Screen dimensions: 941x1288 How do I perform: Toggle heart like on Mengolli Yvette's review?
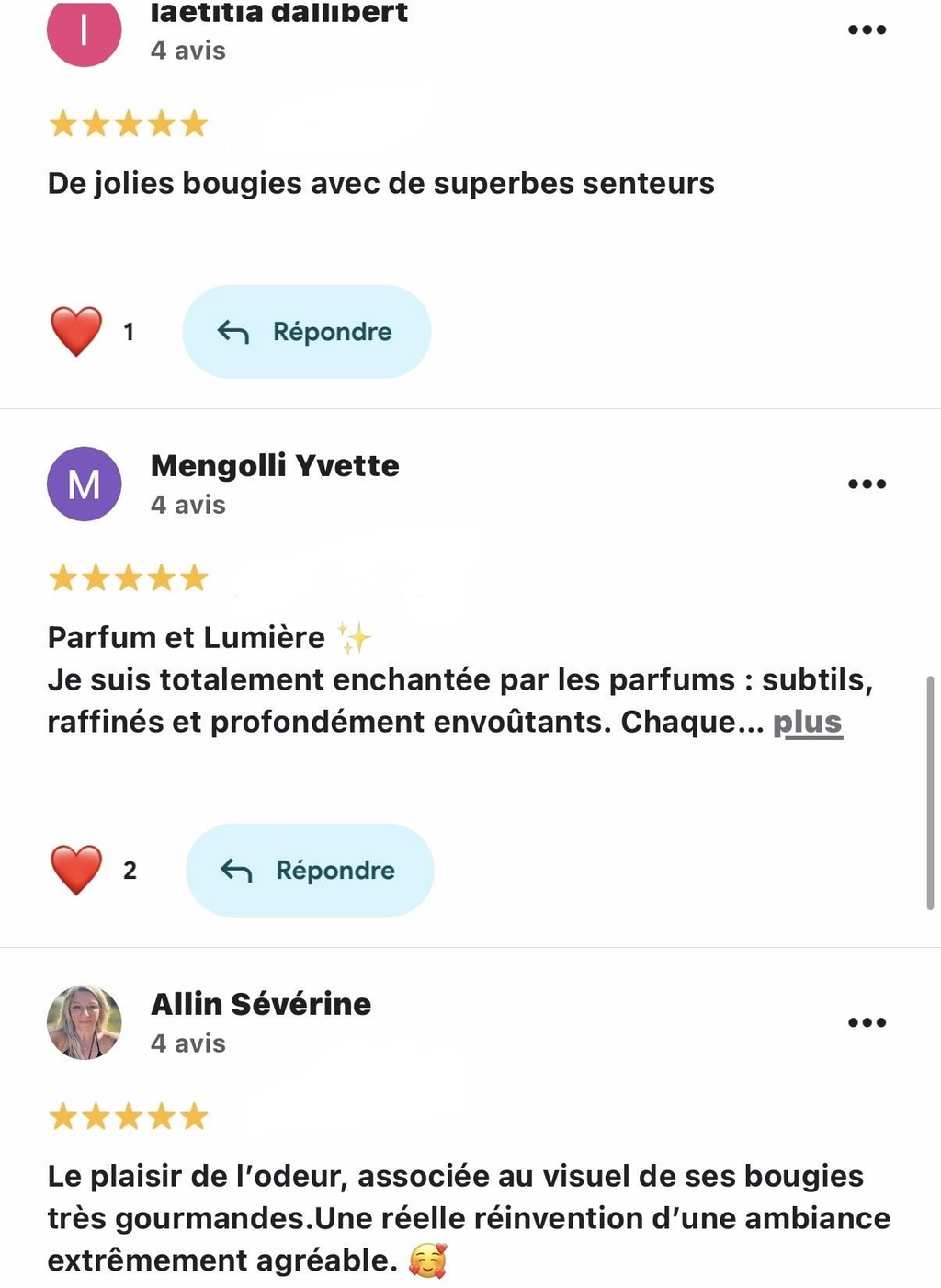pyautogui.click(x=76, y=870)
